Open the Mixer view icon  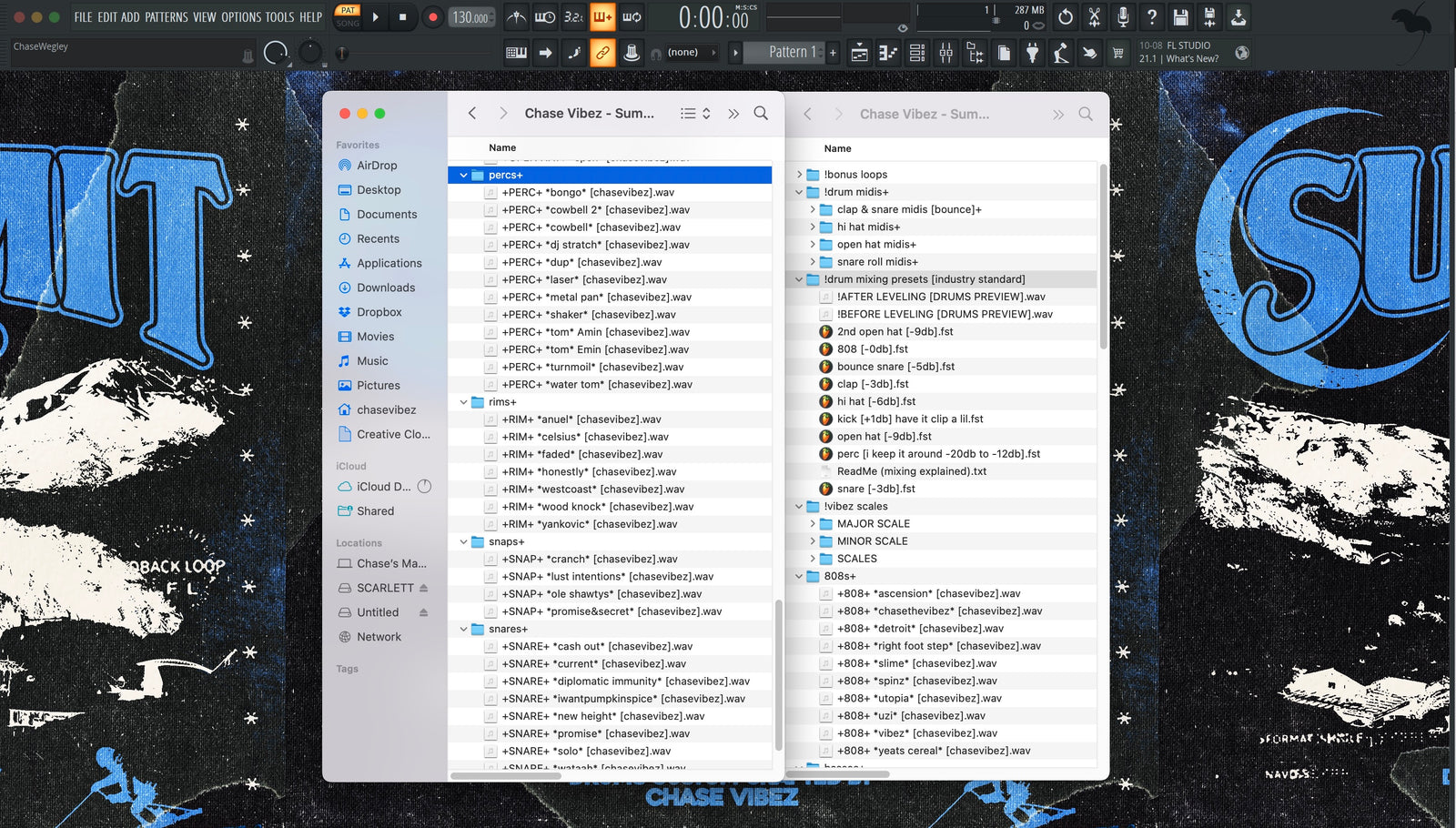point(946,54)
